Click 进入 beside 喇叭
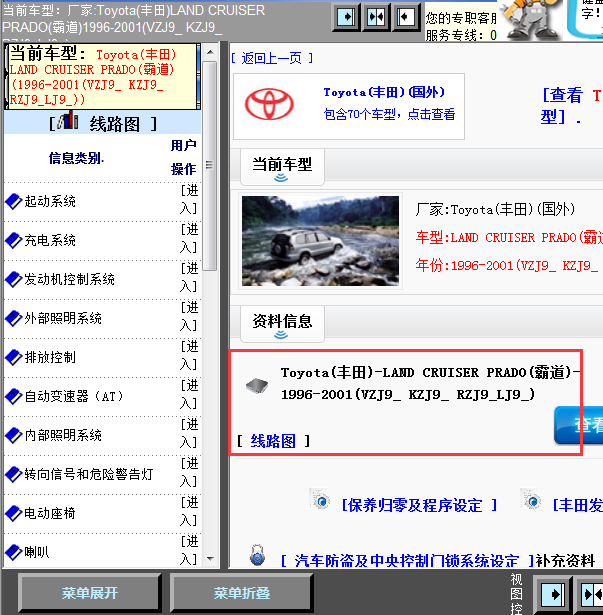 click(x=189, y=551)
